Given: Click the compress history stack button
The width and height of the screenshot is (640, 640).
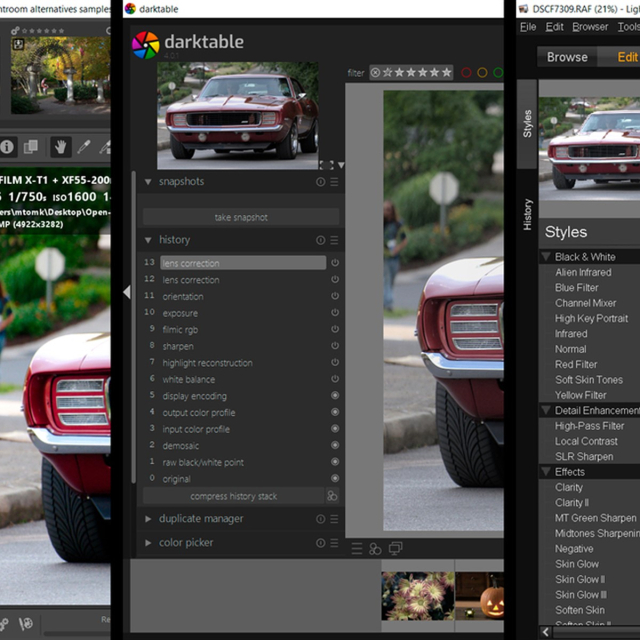Looking at the screenshot, I should pos(234,496).
